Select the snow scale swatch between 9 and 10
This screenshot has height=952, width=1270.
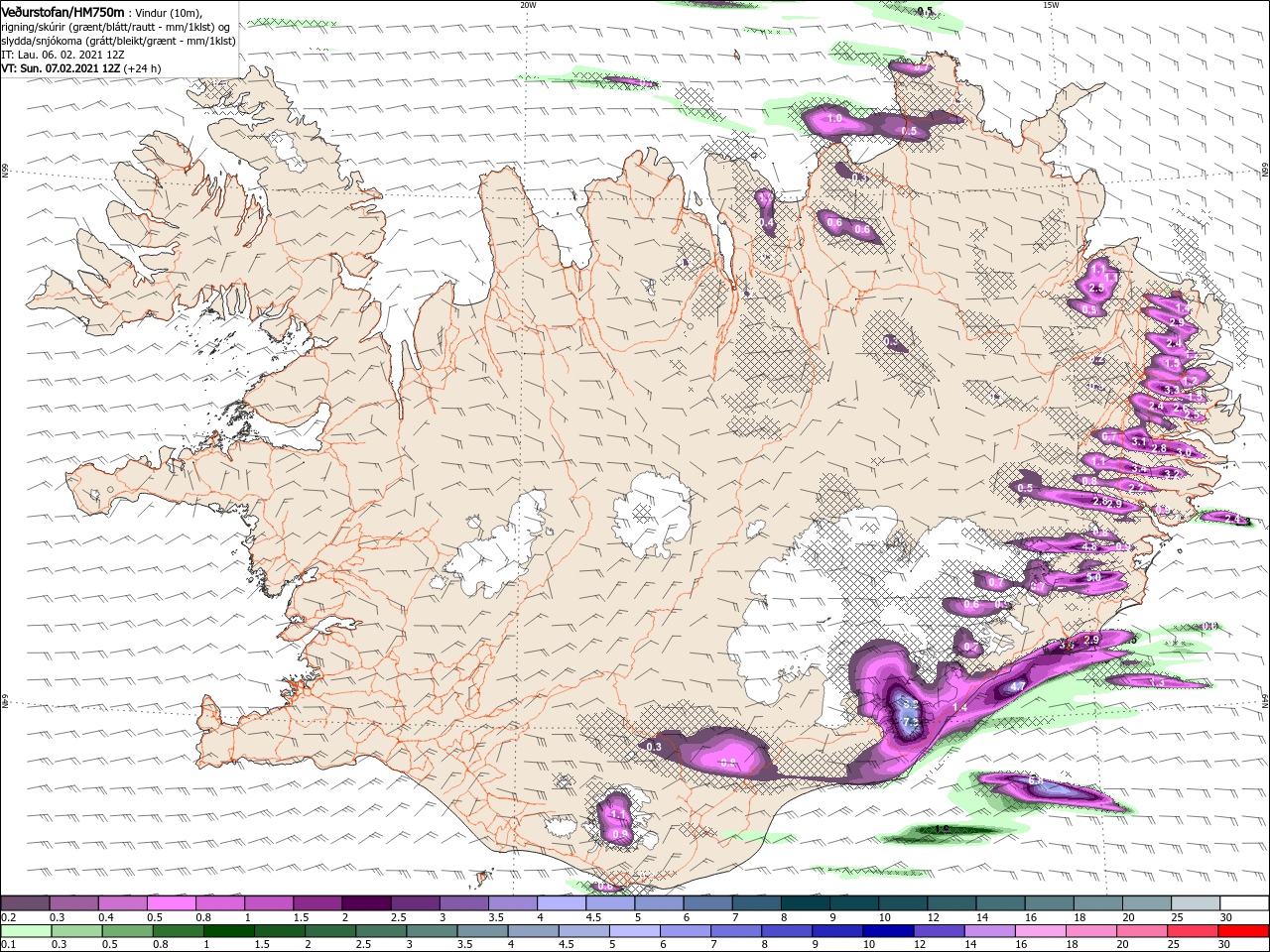853,903
